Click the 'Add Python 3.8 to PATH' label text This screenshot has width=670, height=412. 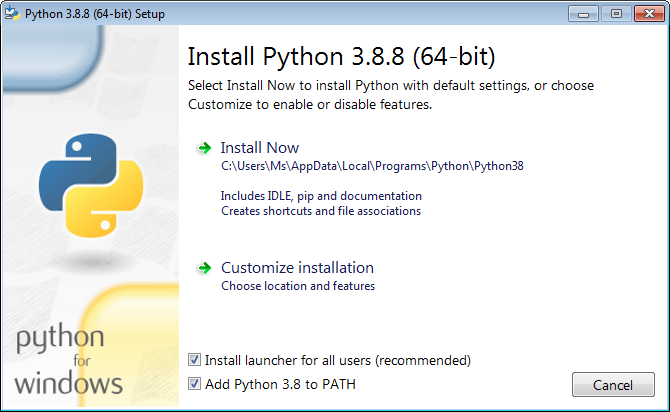[280, 384]
